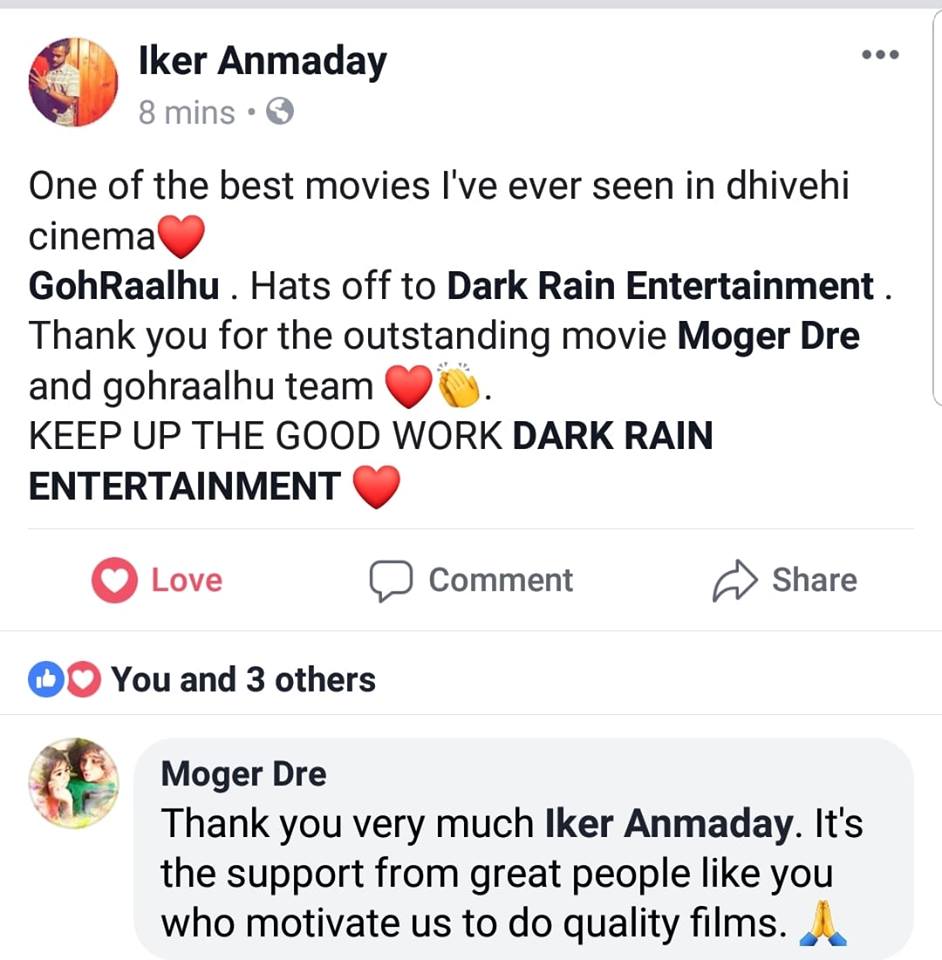Viewport: 942px width, 960px height.
Task: Open the three-dot post options menu
Action: point(880,54)
